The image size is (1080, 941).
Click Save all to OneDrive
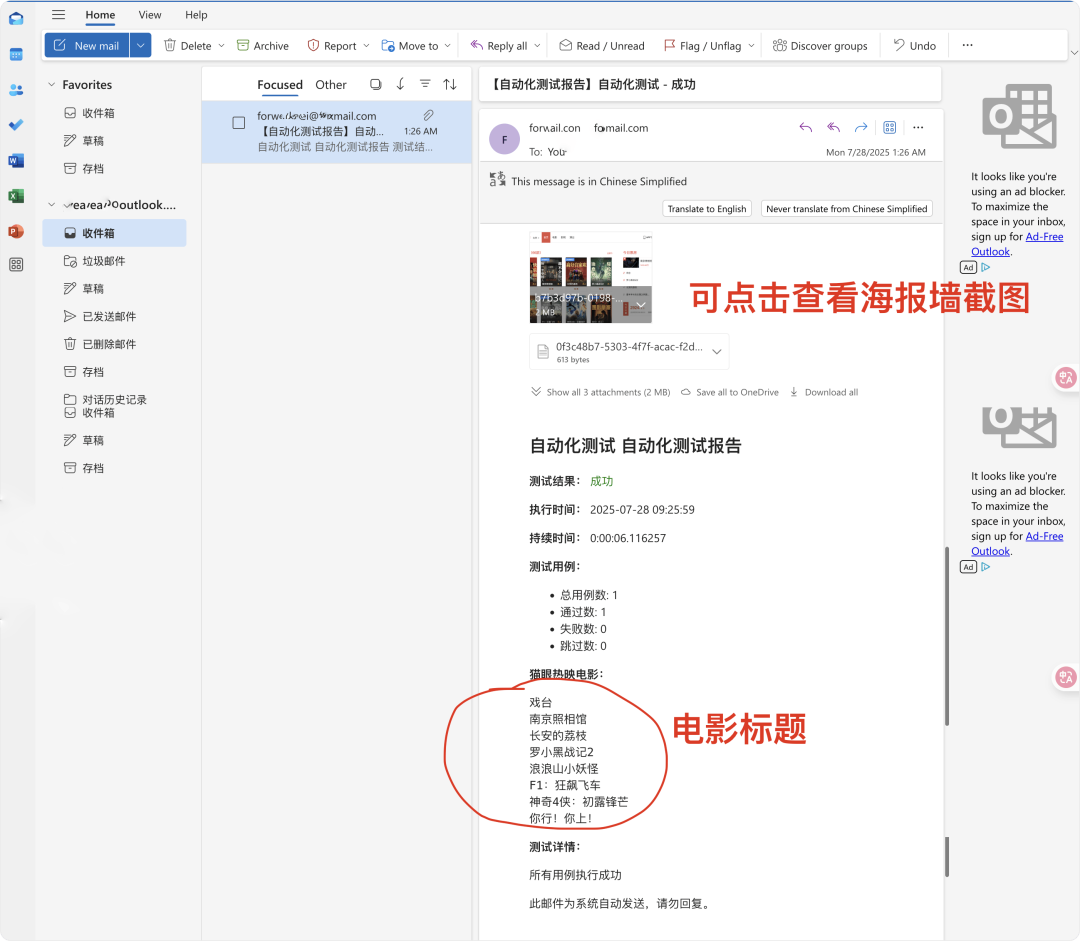point(730,392)
